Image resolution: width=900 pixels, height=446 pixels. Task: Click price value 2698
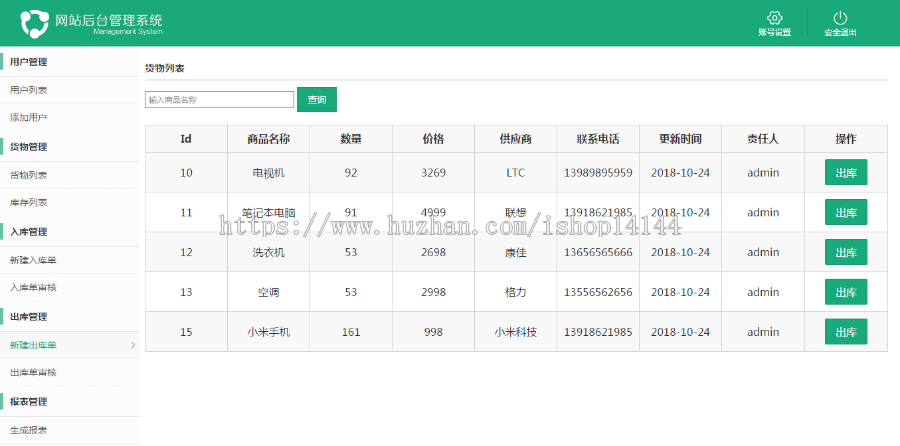click(x=433, y=252)
